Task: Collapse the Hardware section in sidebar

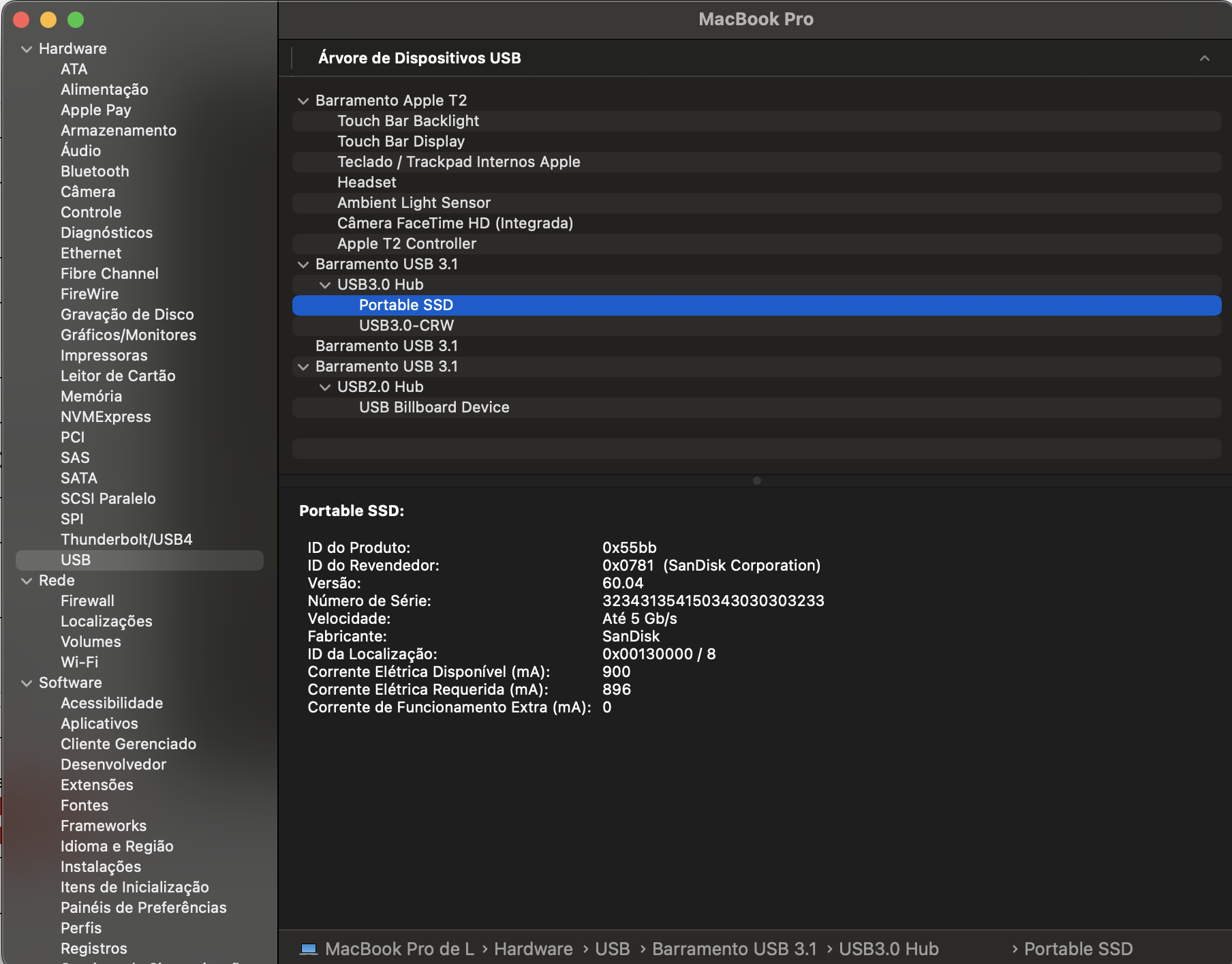Action: point(27,49)
